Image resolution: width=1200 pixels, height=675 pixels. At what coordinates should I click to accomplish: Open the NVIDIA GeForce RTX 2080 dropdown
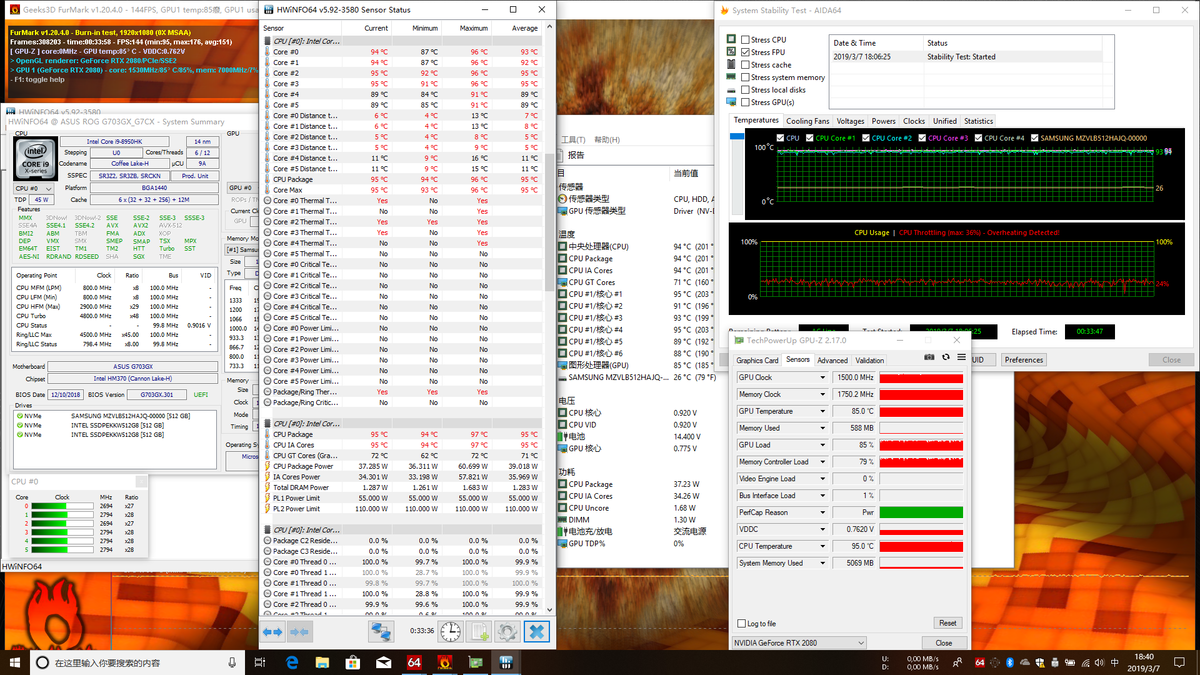(799, 643)
